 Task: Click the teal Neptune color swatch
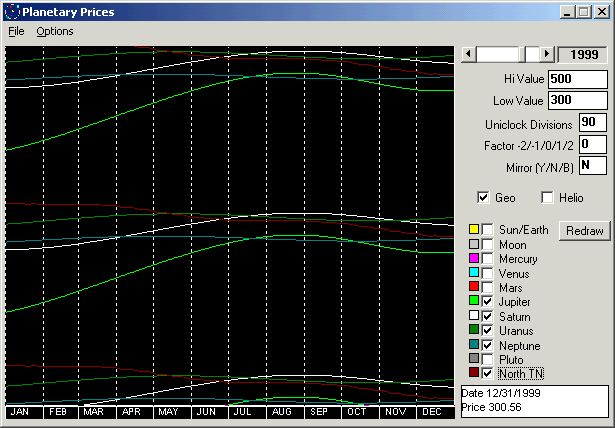pyautogui.click(x=474, y=344)
